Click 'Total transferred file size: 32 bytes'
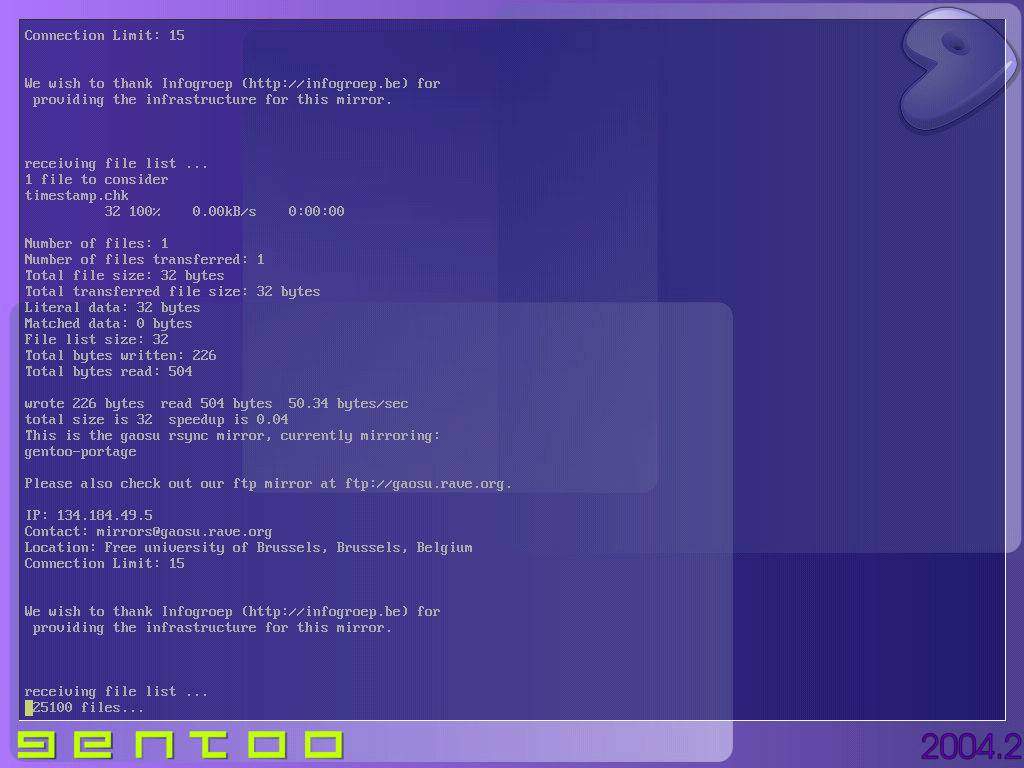 tap(172, 291)
